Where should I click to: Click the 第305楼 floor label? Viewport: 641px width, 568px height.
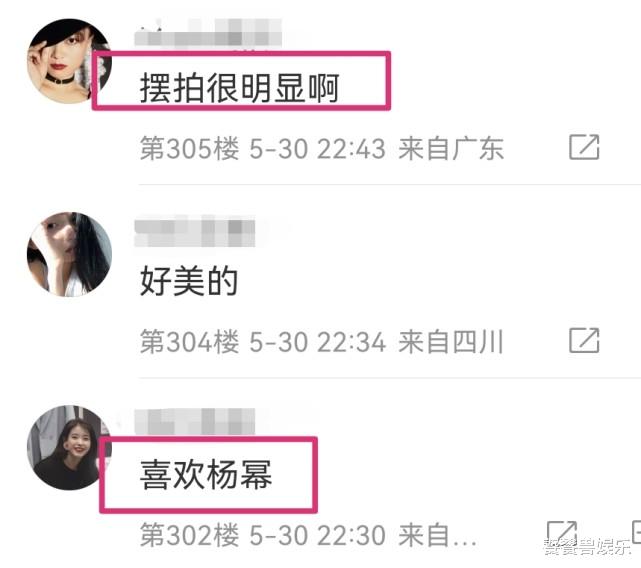pos(189,148)
